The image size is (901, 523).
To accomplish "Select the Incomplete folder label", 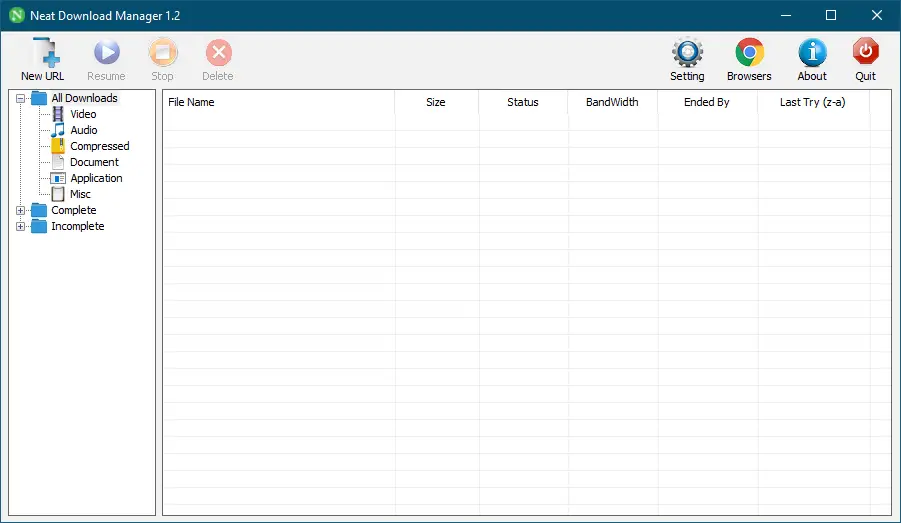I will click(x=78, y=226).
